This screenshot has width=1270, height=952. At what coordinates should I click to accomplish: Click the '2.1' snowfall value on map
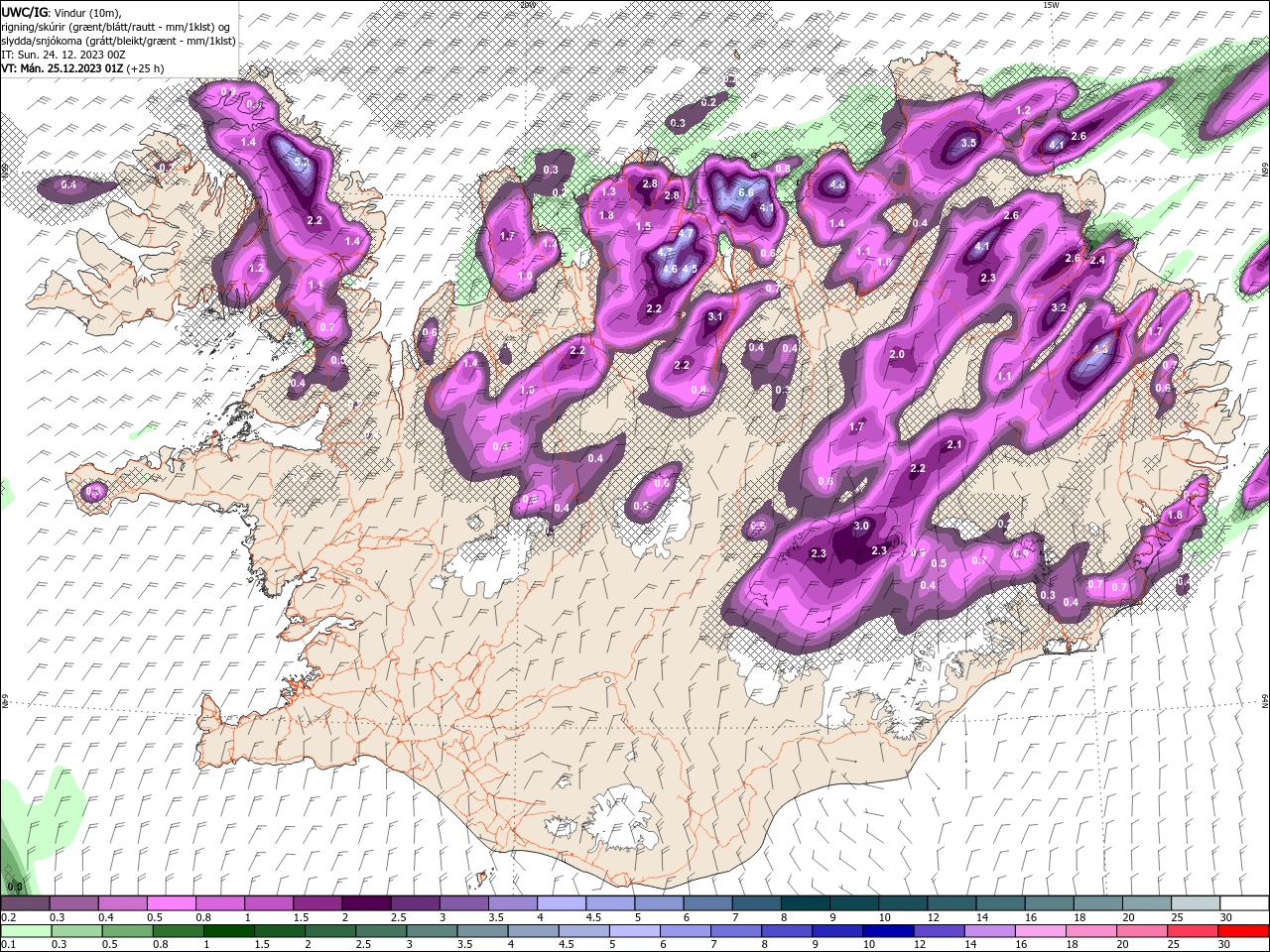954,445
